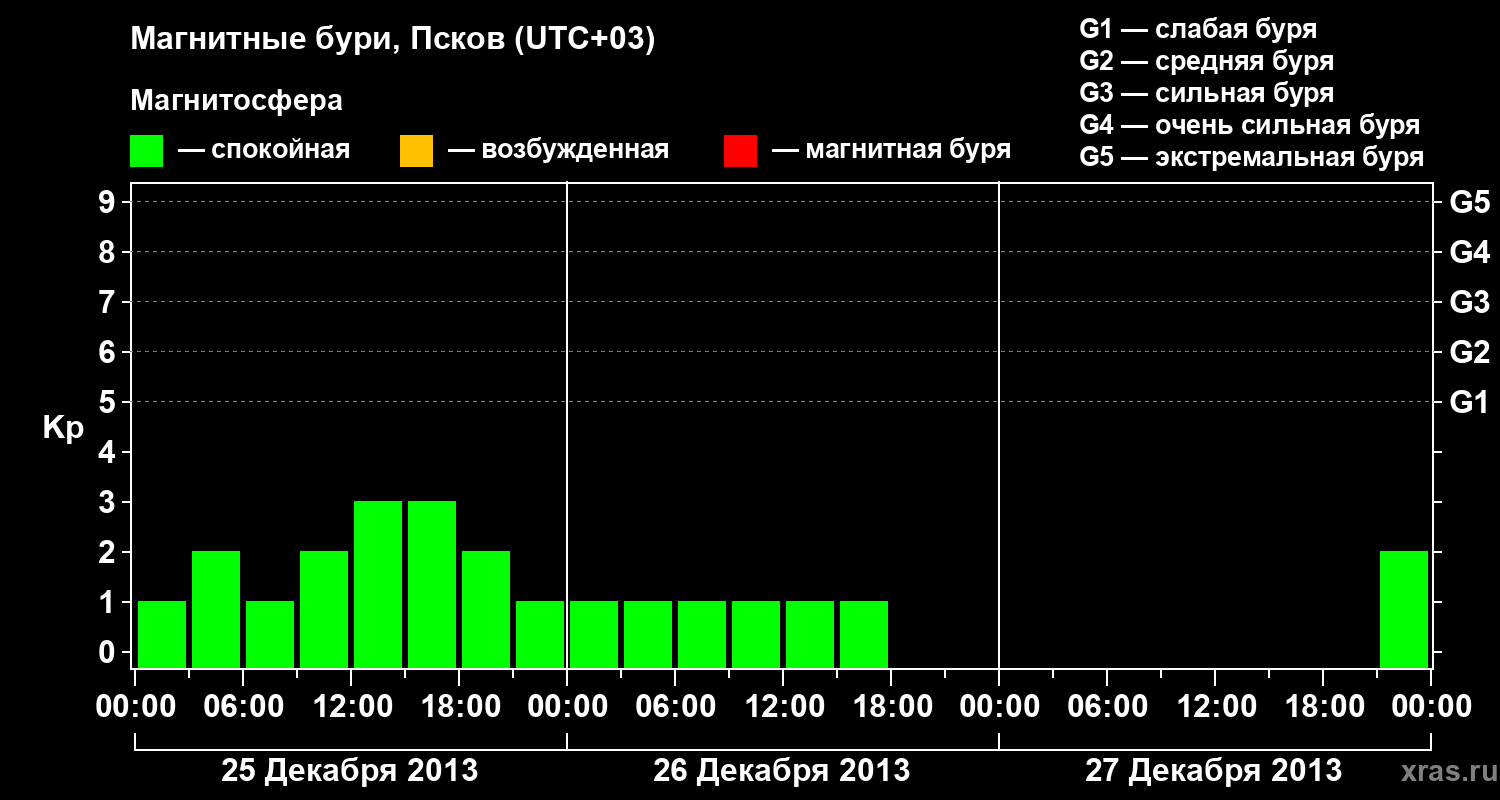
Task: Click 'G1 — слабая буря' legend line
Action: point(1198,29)
